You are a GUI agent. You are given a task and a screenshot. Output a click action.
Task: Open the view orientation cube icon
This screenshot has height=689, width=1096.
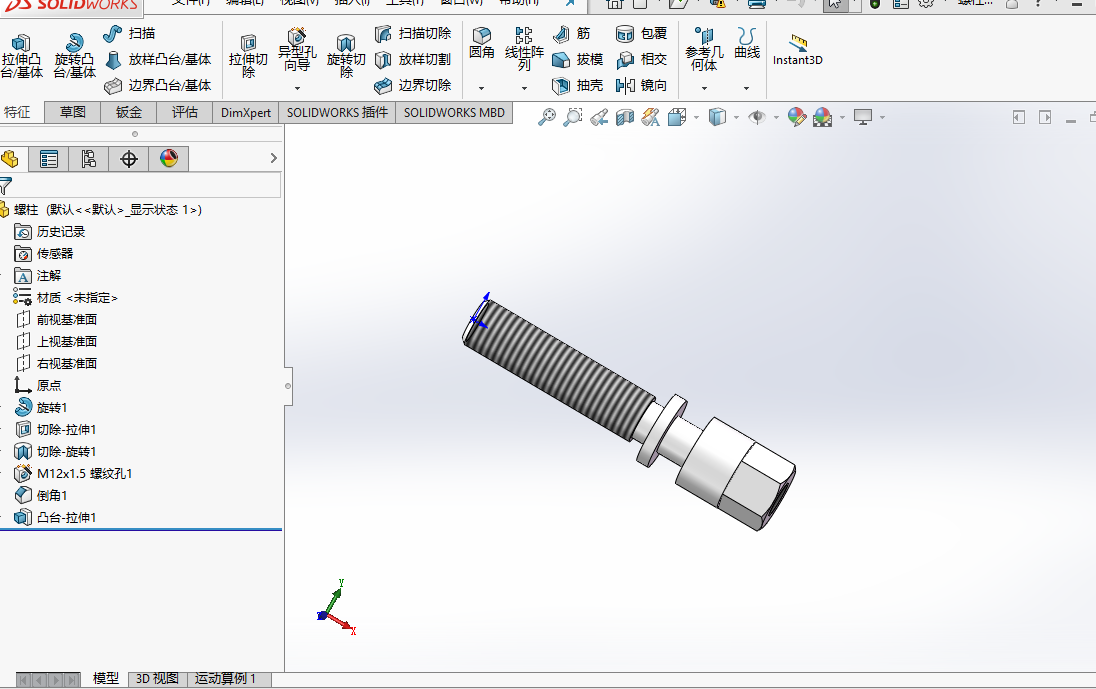(677, 117)
